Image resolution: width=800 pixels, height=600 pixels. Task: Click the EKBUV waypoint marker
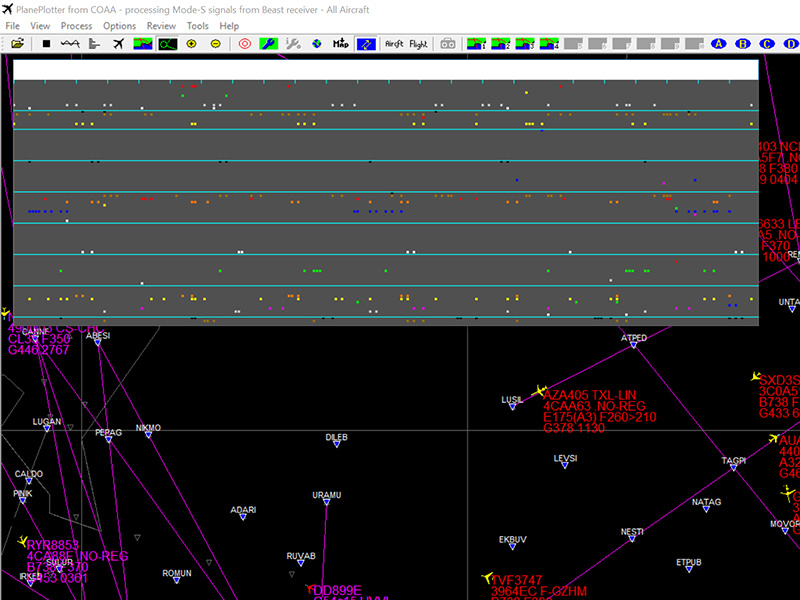pyautogui.click(x=512, y=546)
